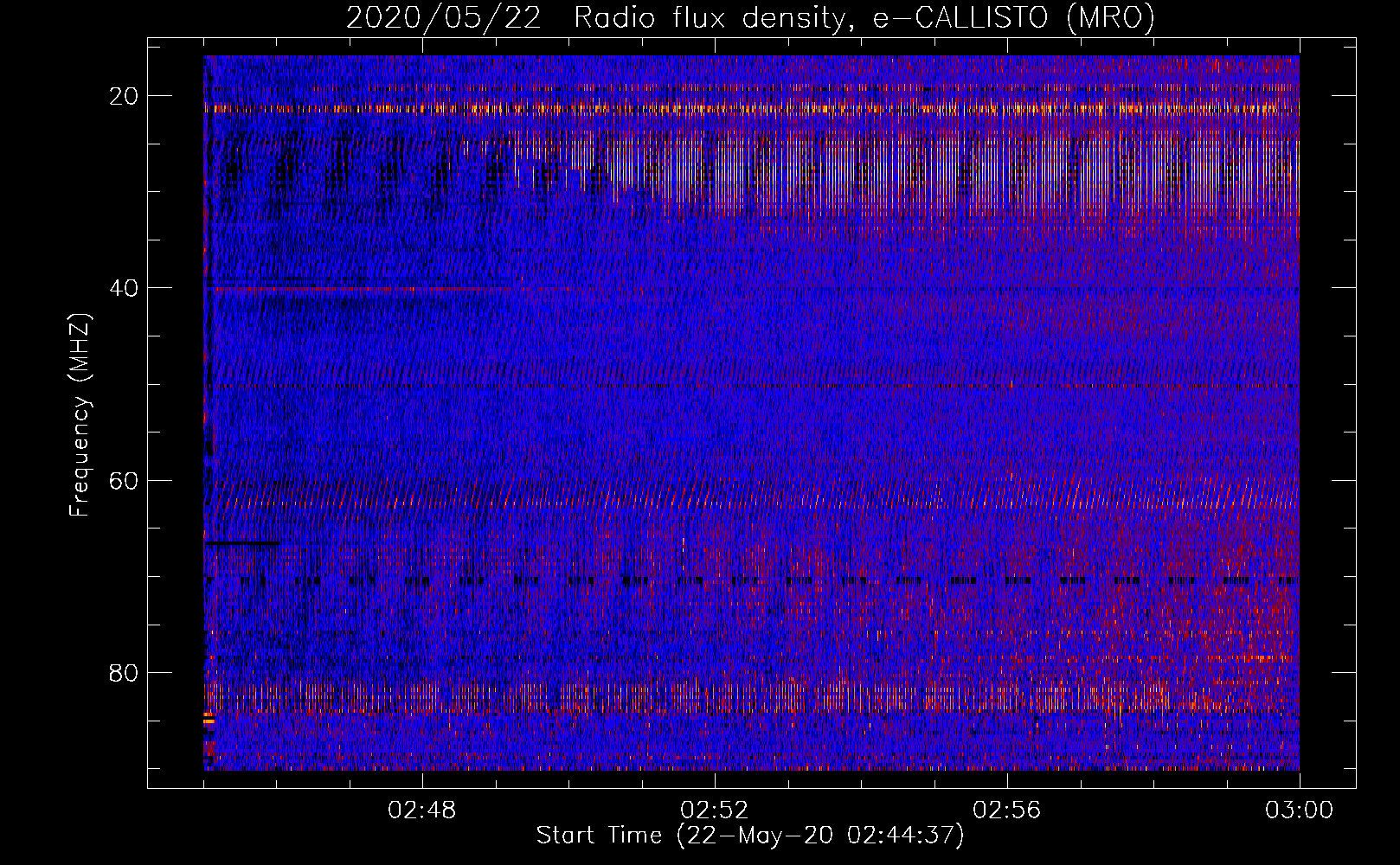Select the 40 MHz frequency tick label
The width and height of the screenshot is (1400, 865).
pyautogui.click(x=124, y=288)
